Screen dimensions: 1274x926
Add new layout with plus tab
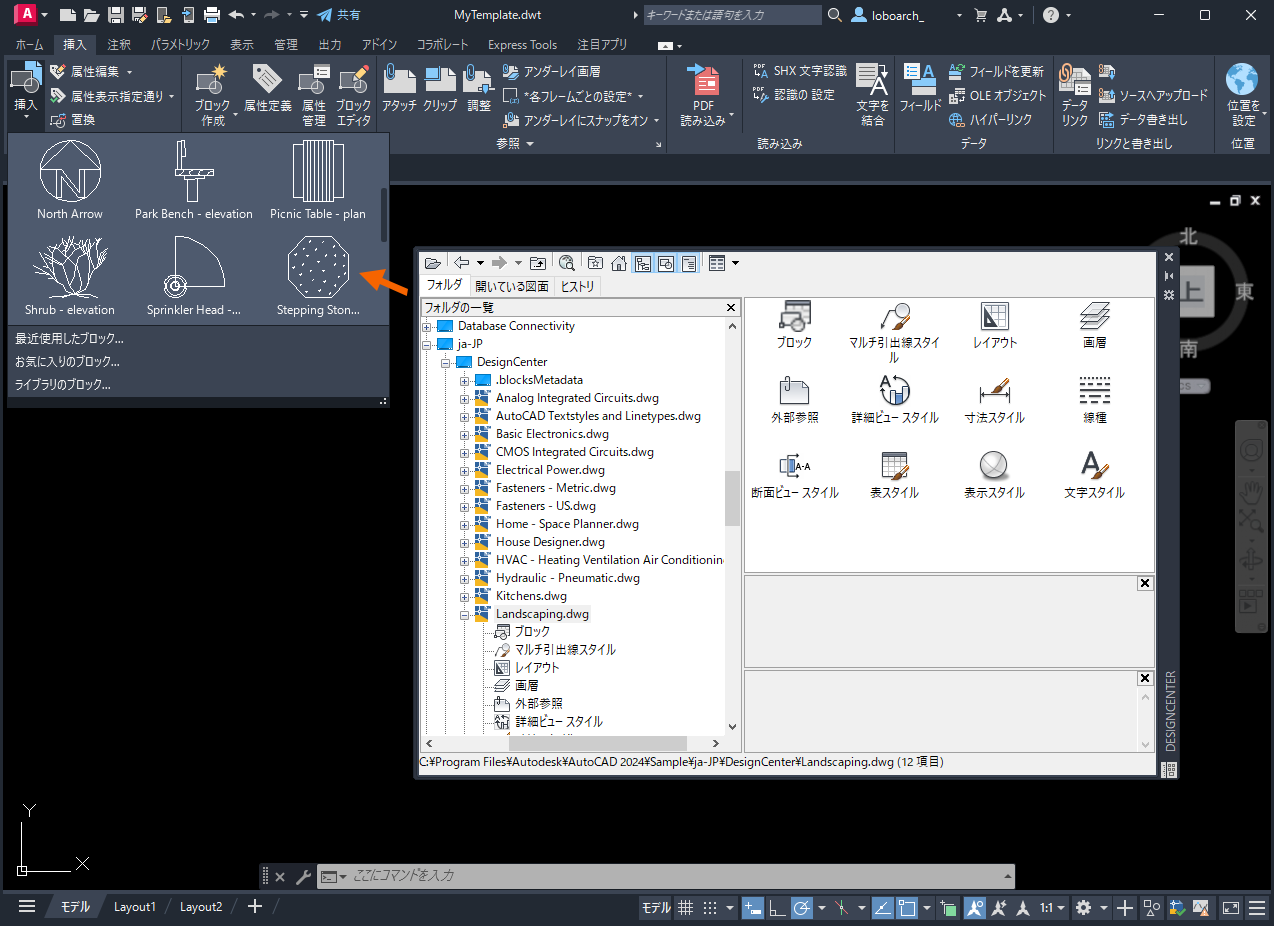tap(255, 906)
